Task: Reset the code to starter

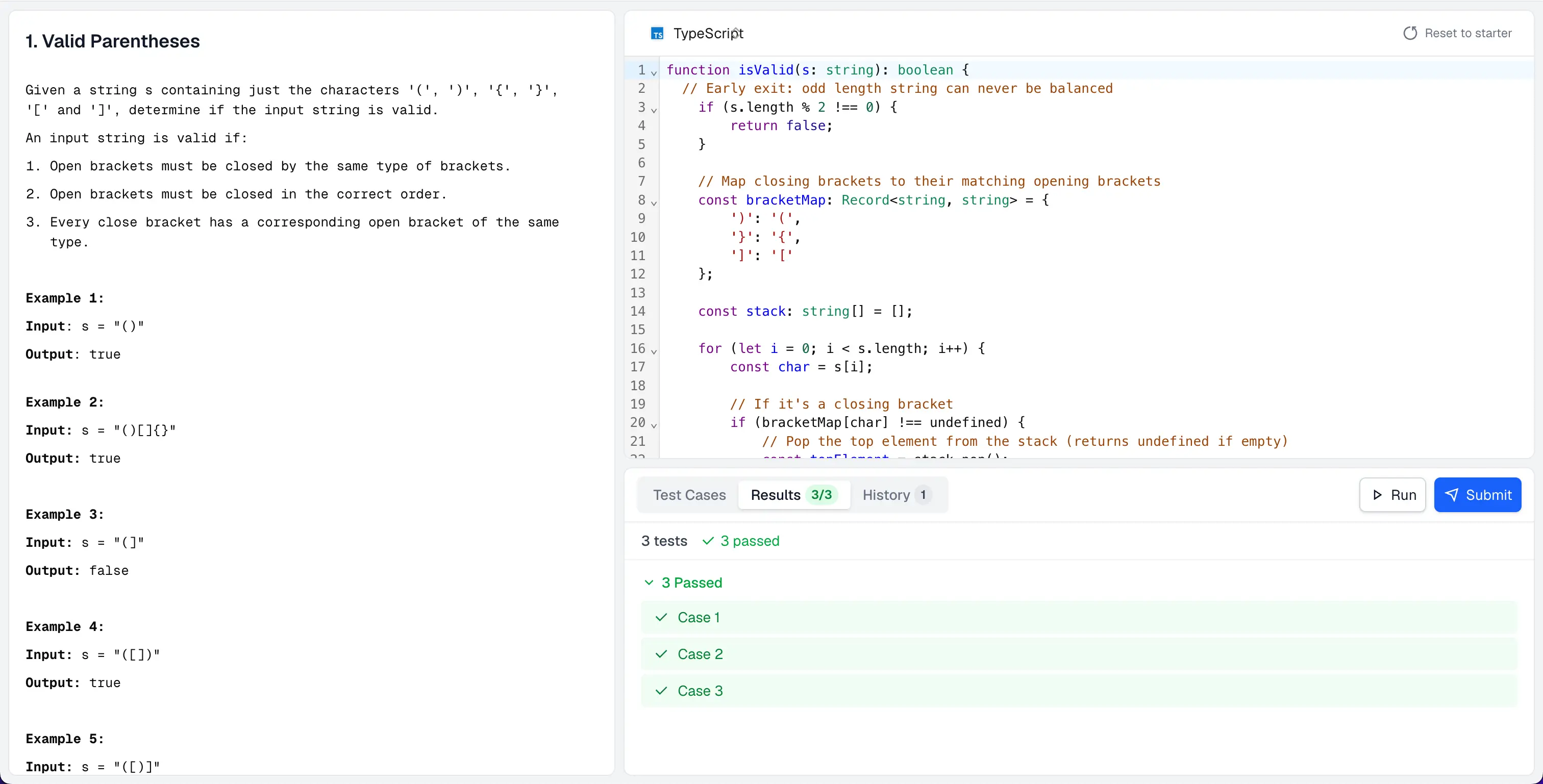Action: tap(1457, 33)
